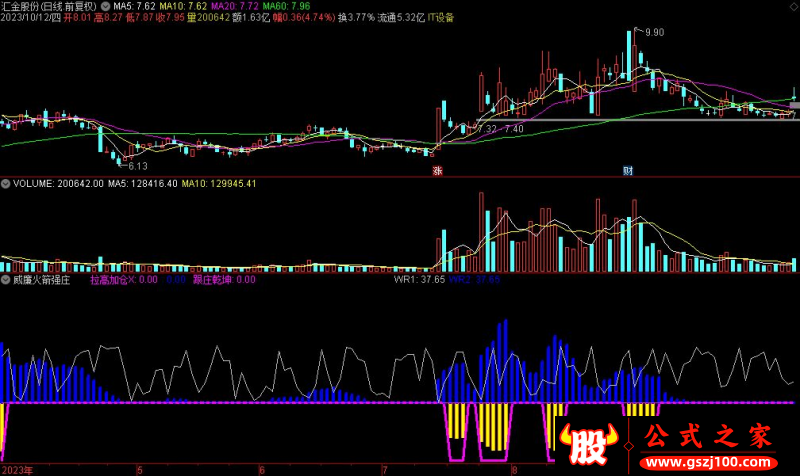Open the dropdown icon beside 汇金股份 title

(x=106, y=6)
